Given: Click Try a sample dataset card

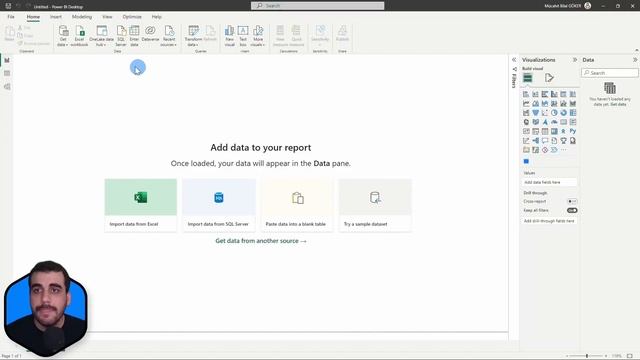Looking at the screenshot, I should click(x=375, y=205).
